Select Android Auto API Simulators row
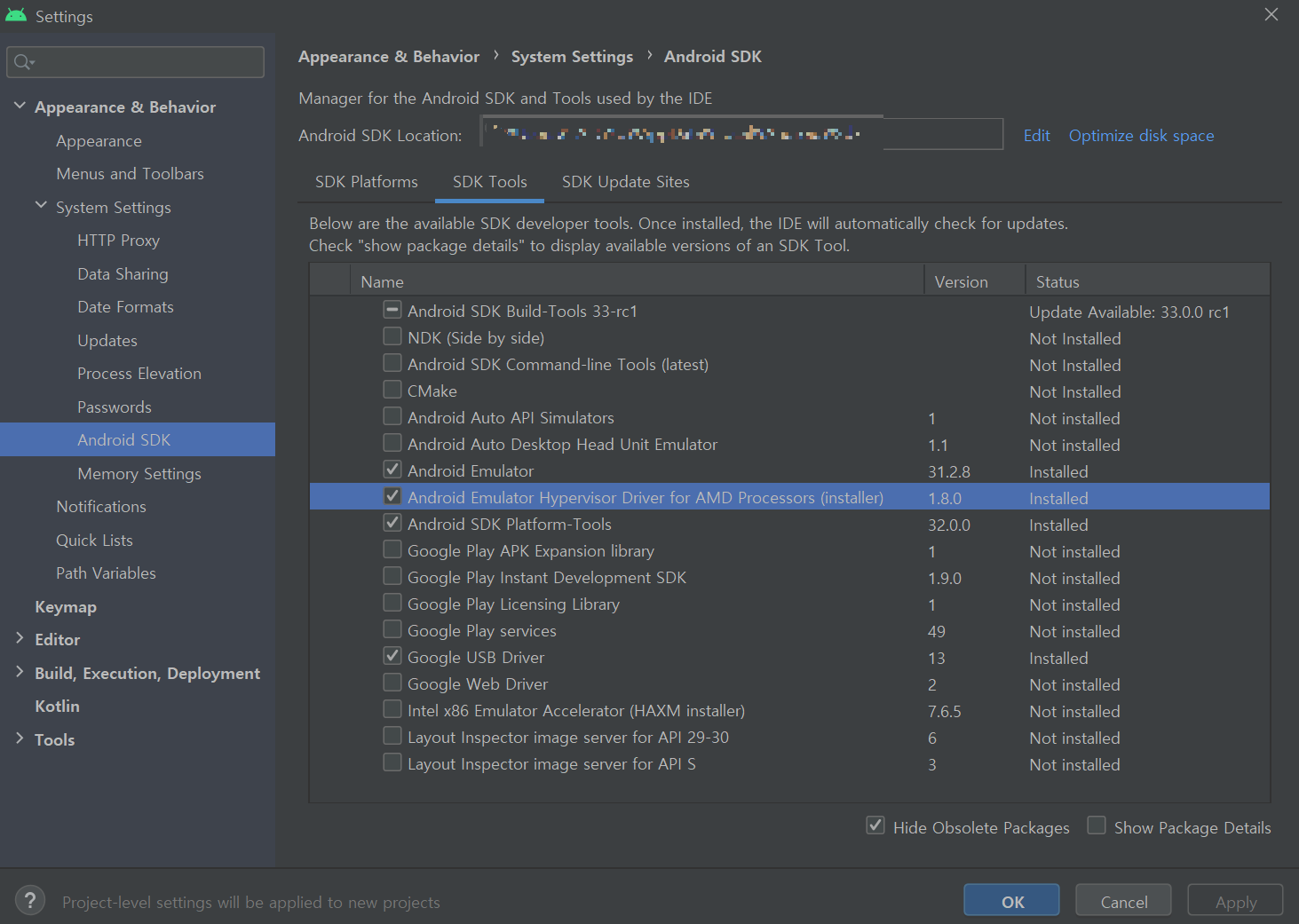The height and width of the screenshot is (924, 1299). coord(789,418)
